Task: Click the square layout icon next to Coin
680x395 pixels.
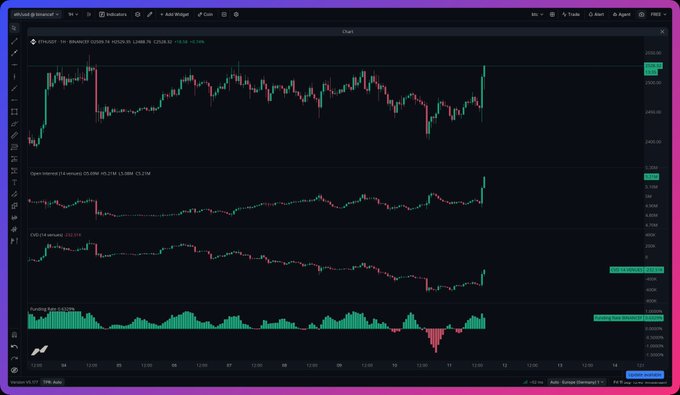Action: (x=224, y=14)
